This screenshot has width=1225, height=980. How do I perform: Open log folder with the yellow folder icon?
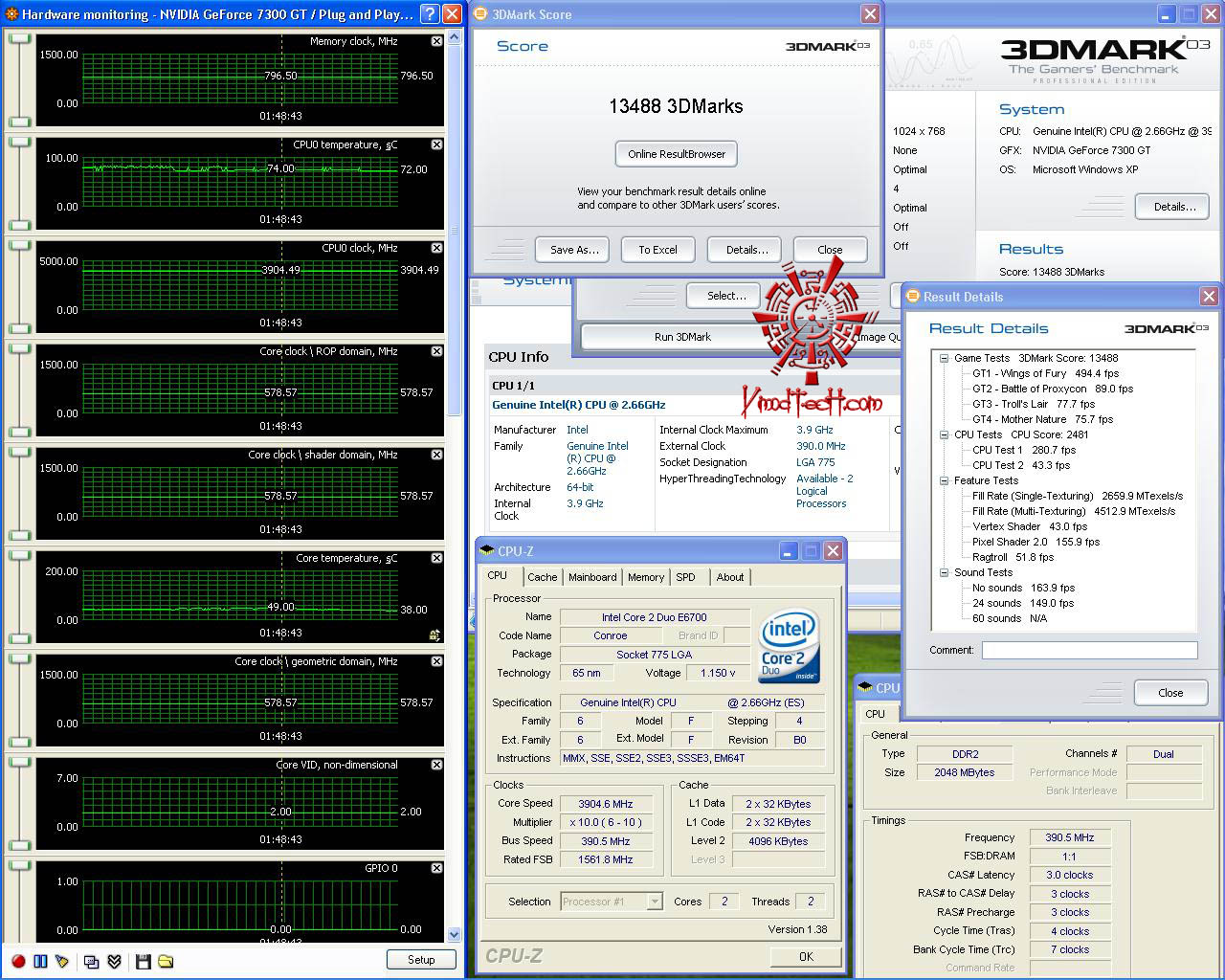point(166,961)
